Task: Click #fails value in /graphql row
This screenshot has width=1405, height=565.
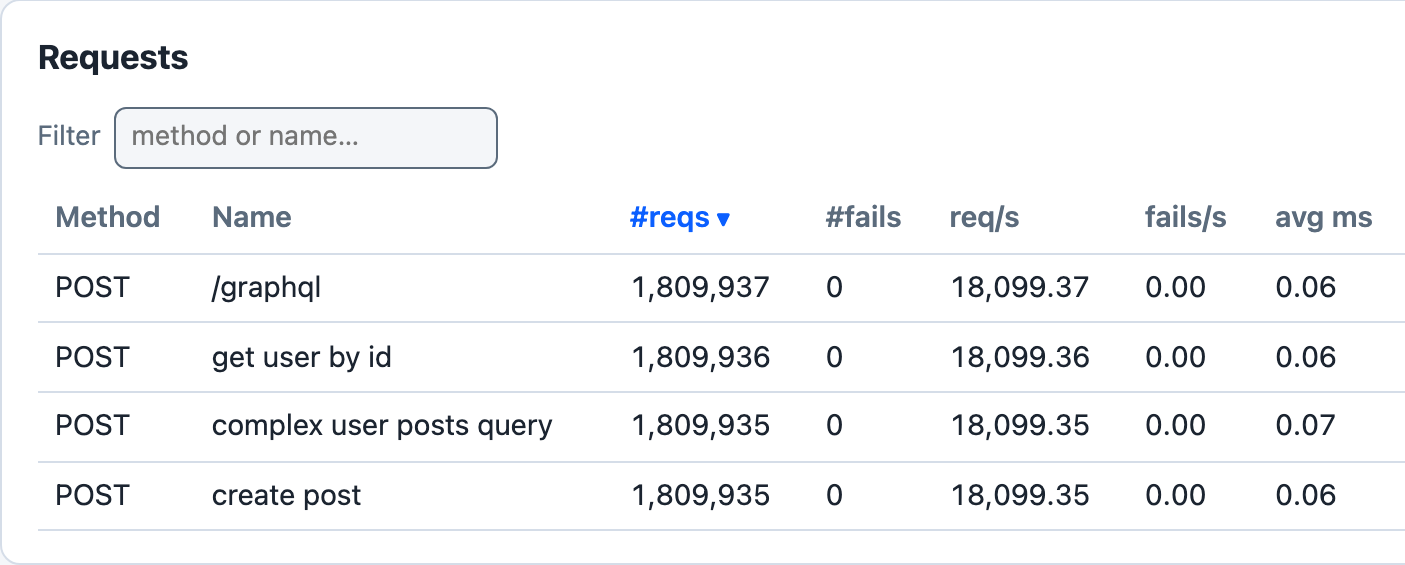Action: (835, 288)
